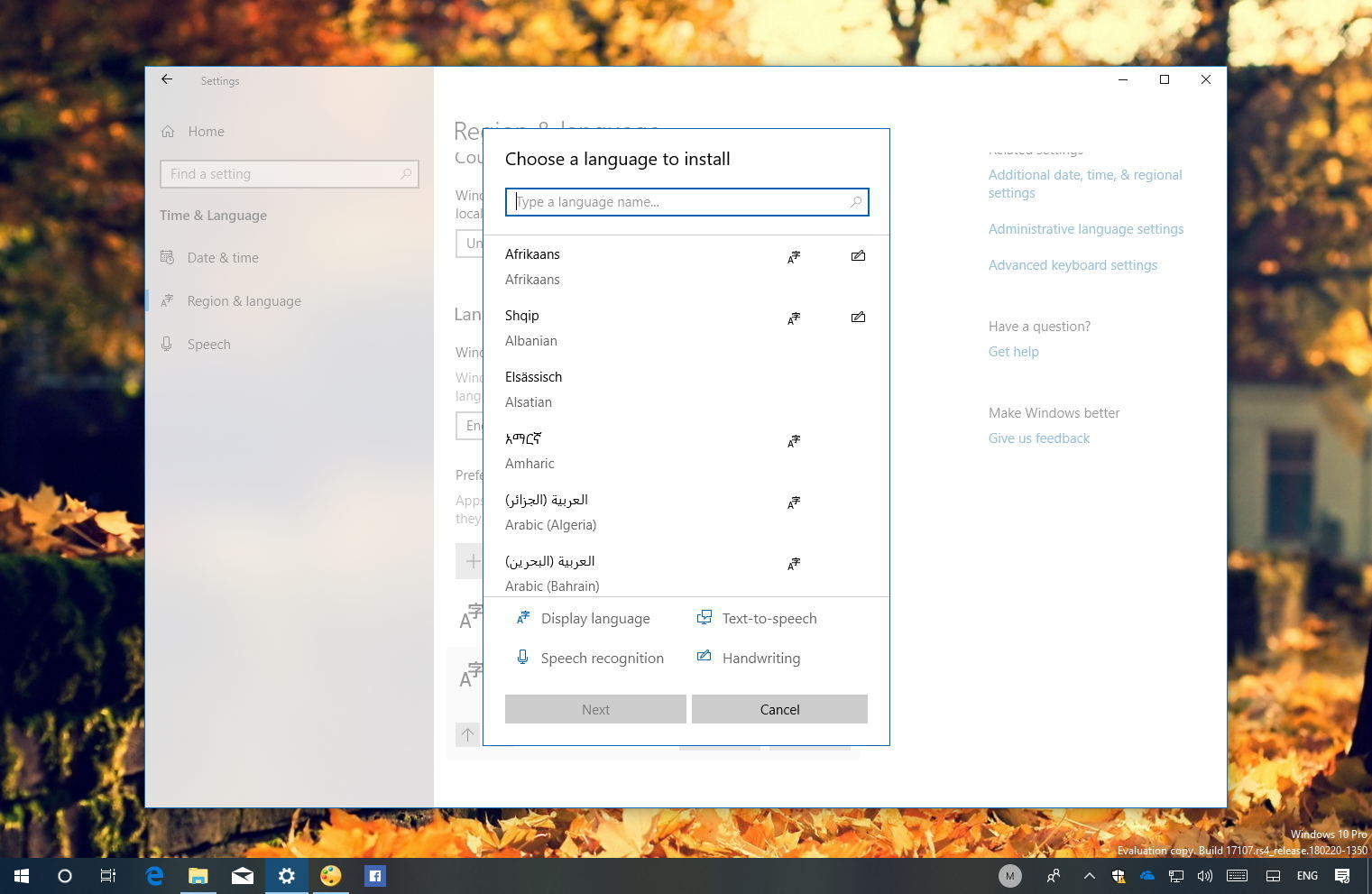Screen dimensions: 1372x894
Task: Click the Speech recognition microphone legend icon
Action: (522, 658)
